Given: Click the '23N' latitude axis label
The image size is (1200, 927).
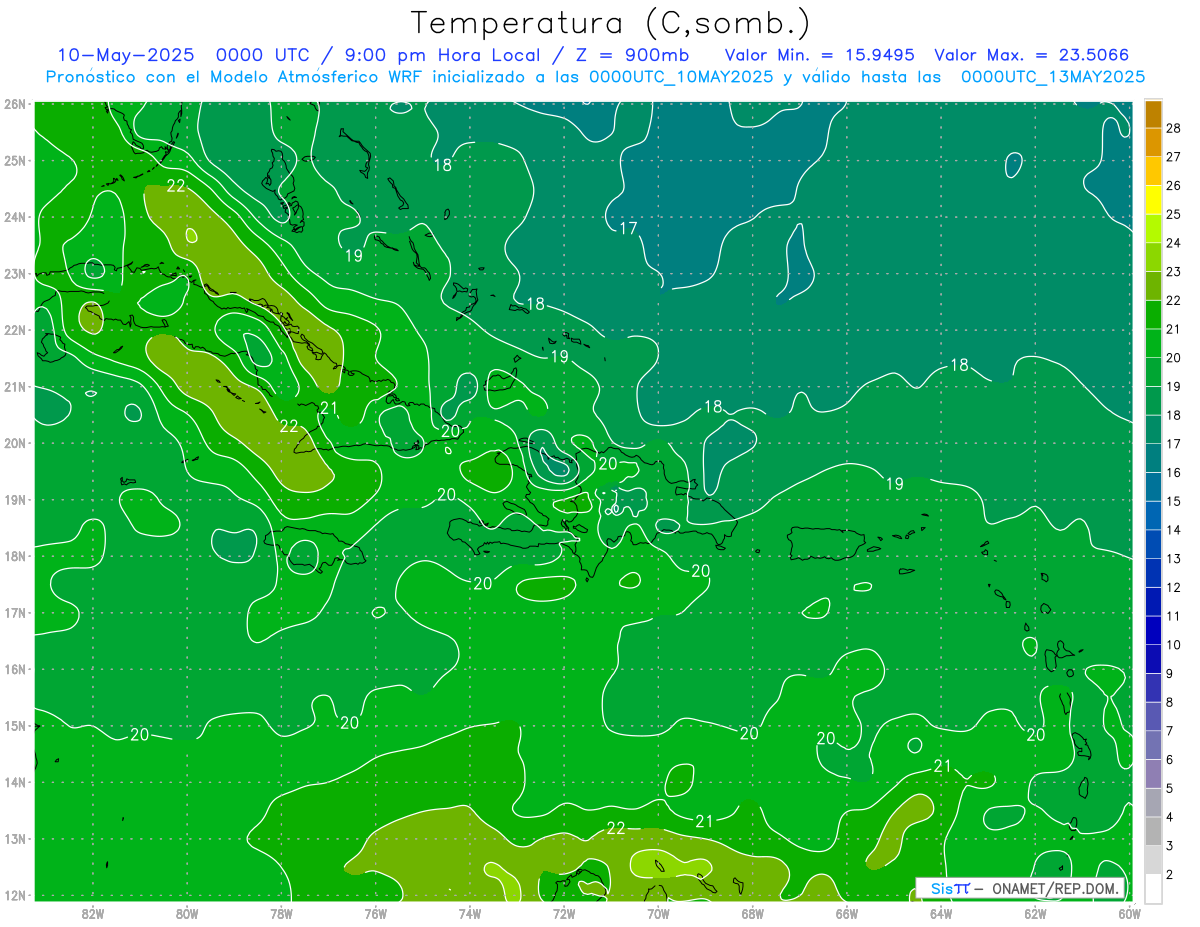Looking at the screenshot, I should pyautogui.click(x=14, y=273).
